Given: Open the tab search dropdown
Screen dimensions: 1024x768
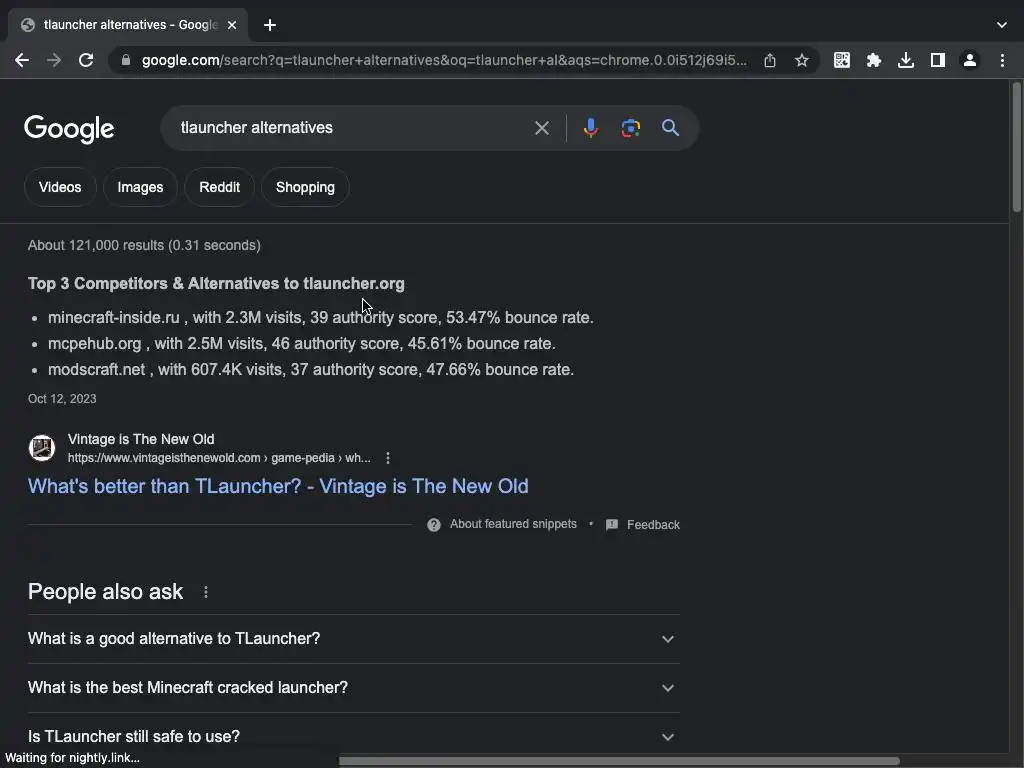Looking at the screenshot, I should [1002, 25].
